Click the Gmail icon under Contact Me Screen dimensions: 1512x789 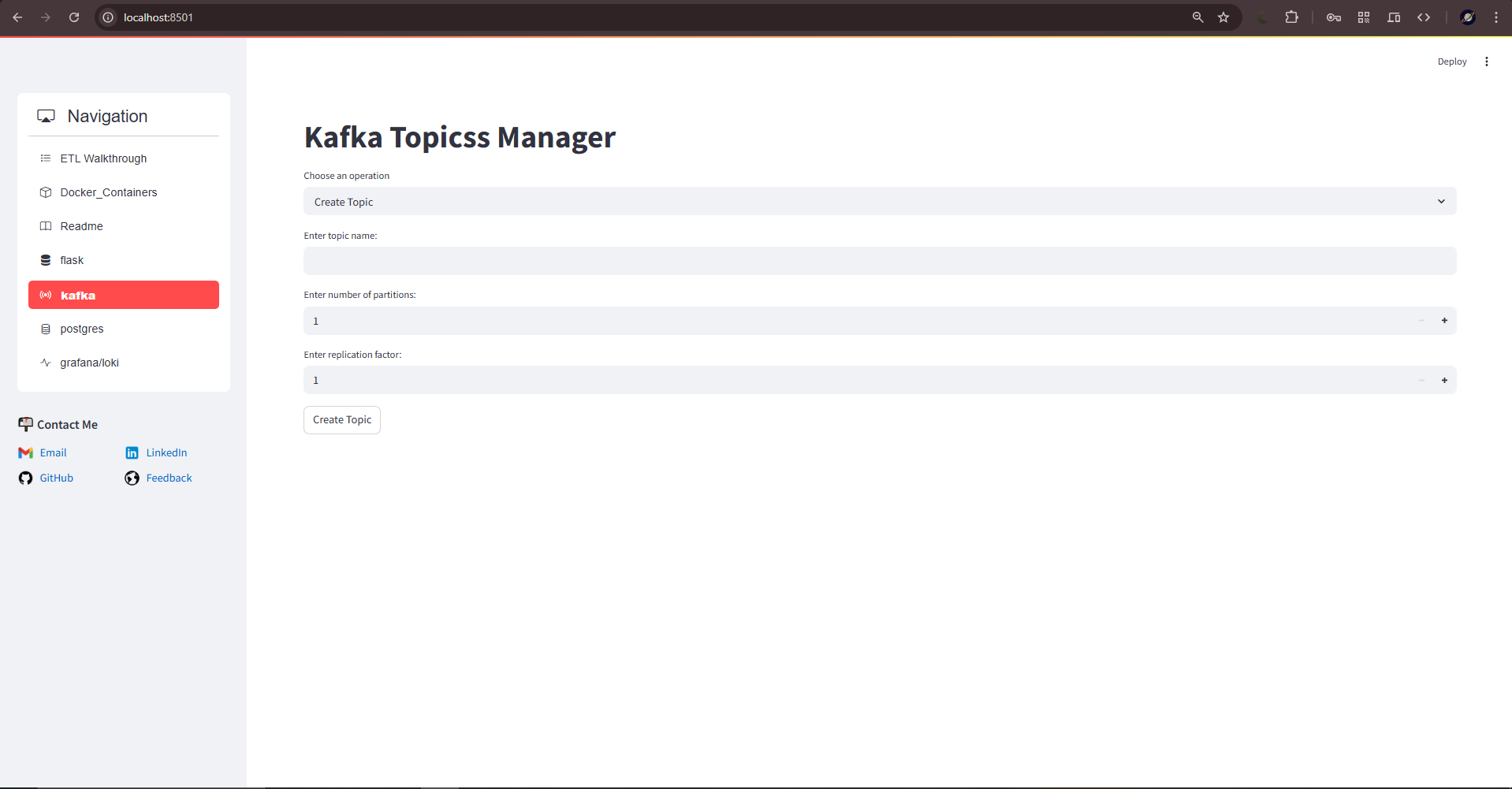(x=25, y=452)
